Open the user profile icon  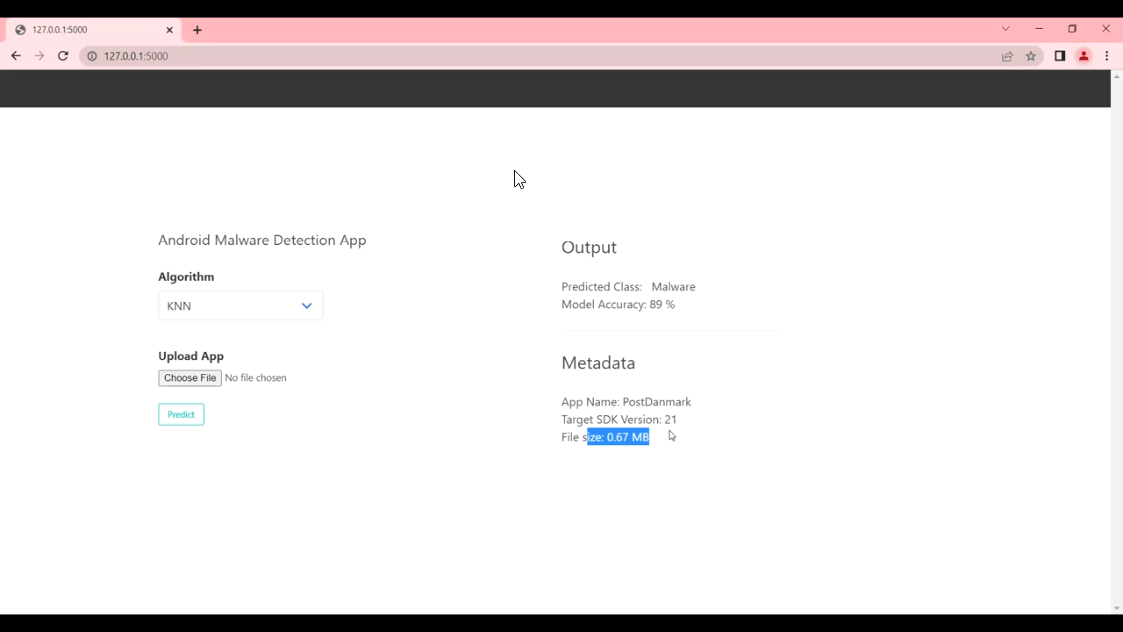coord(1083,56)
